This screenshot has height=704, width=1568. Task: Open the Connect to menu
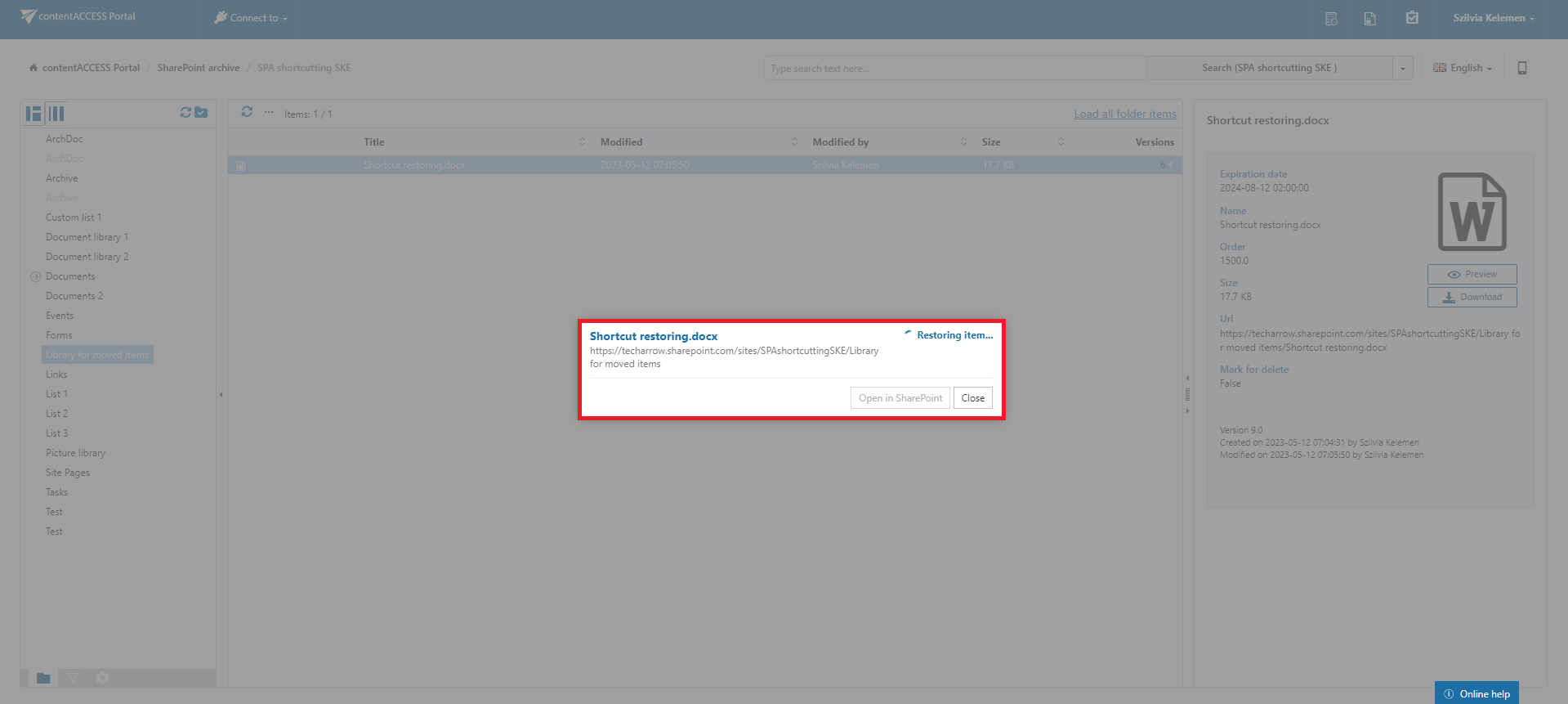(251, 18)
